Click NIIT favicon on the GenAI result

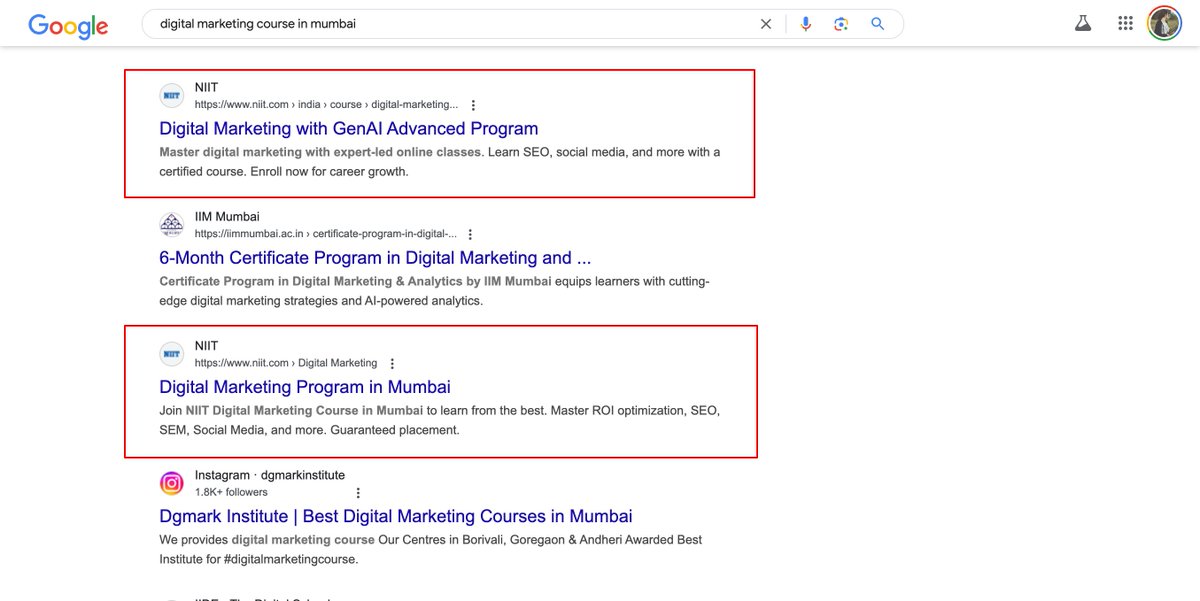[x=172, y=96]
